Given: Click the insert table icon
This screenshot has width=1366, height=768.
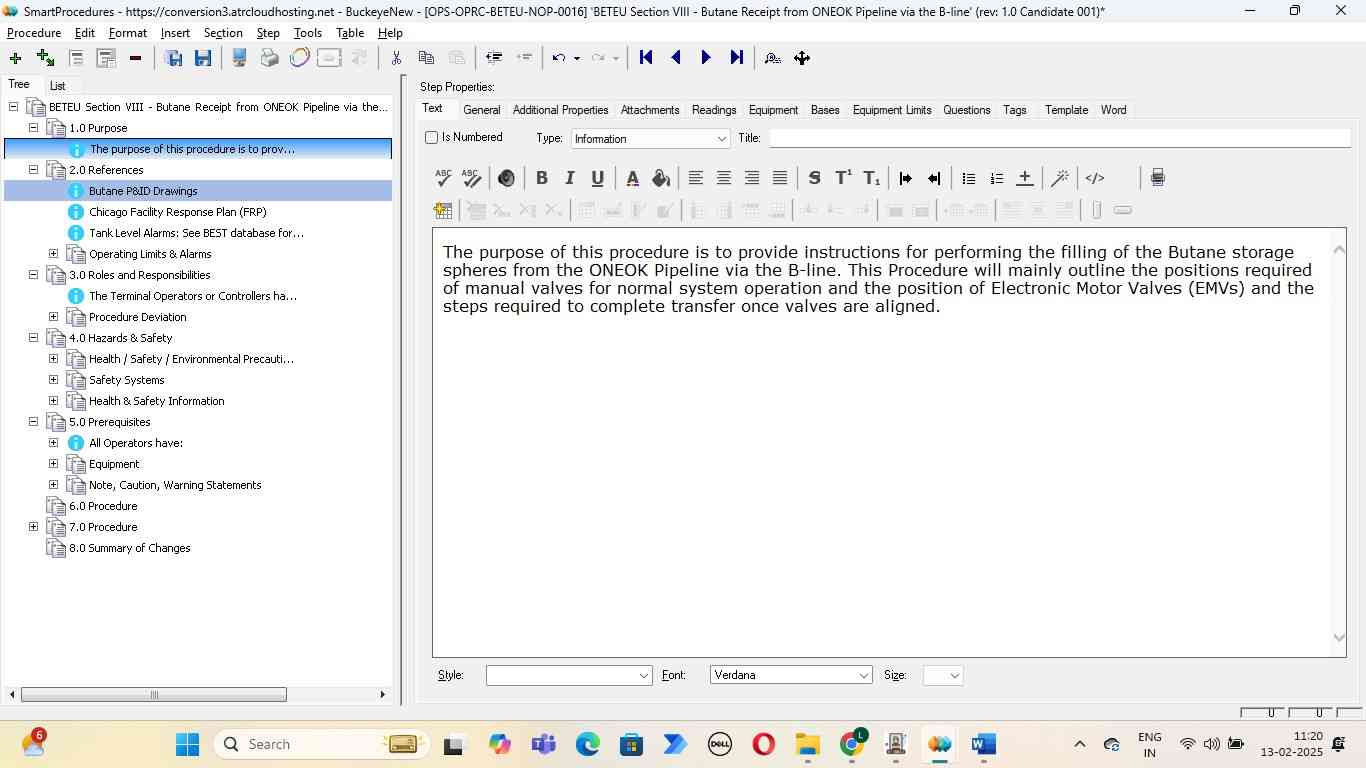Looking at the screenshot, I should (x=443, y=210).
